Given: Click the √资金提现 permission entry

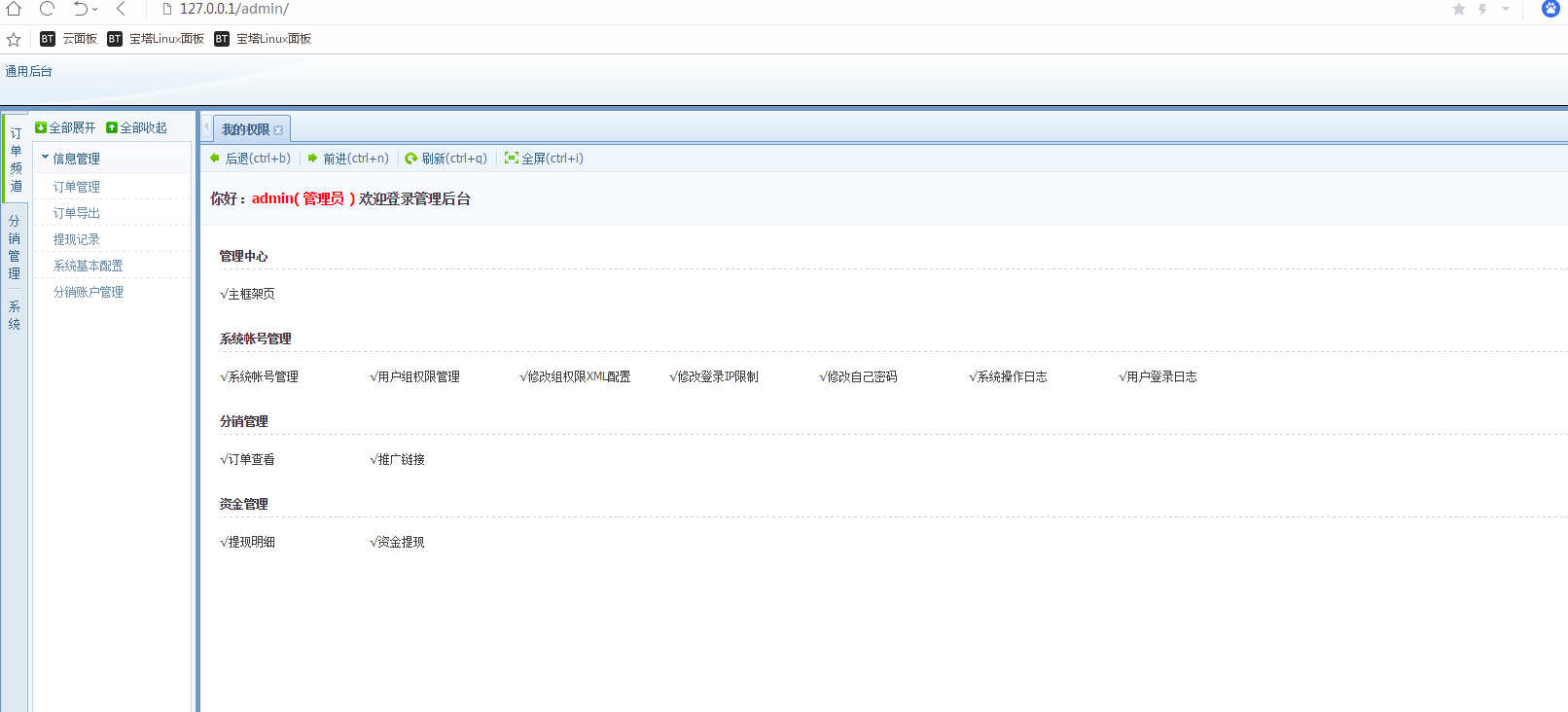Looking at the screenshot, I should coord(397,542).
